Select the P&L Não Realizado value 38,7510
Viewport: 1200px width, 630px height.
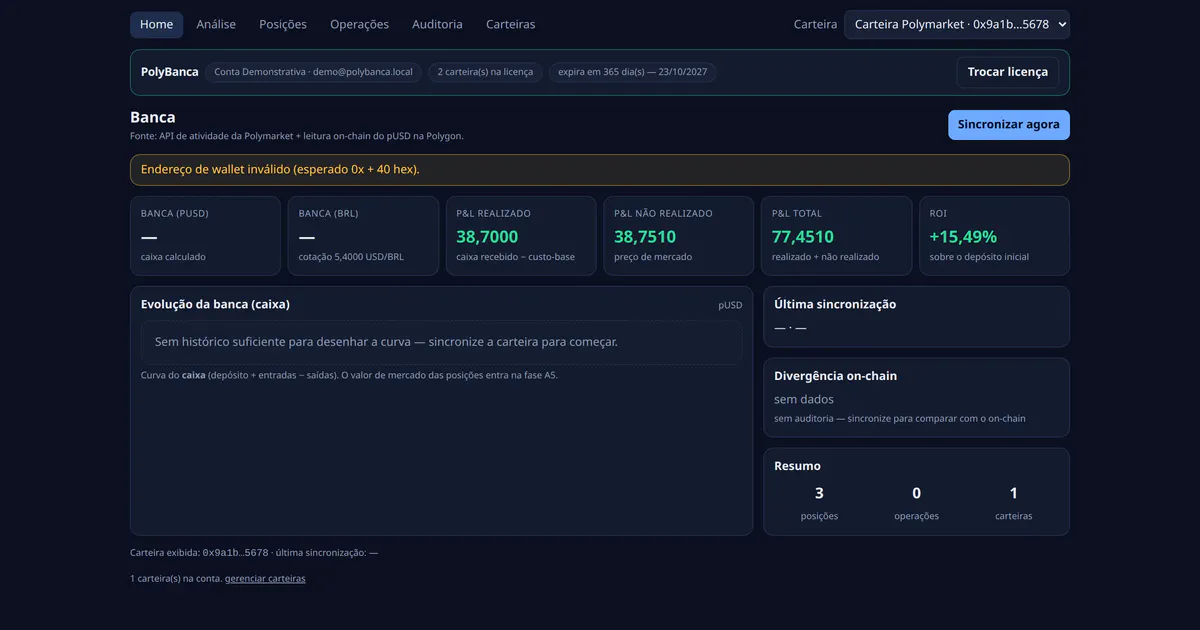(645, 237)
